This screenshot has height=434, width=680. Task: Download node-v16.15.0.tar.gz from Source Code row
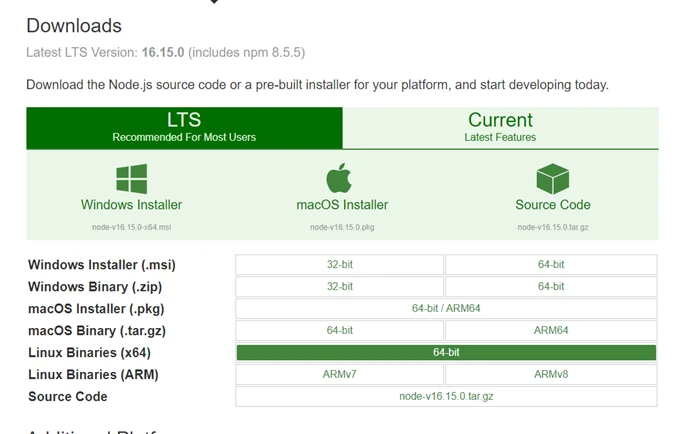pos(446,397)
